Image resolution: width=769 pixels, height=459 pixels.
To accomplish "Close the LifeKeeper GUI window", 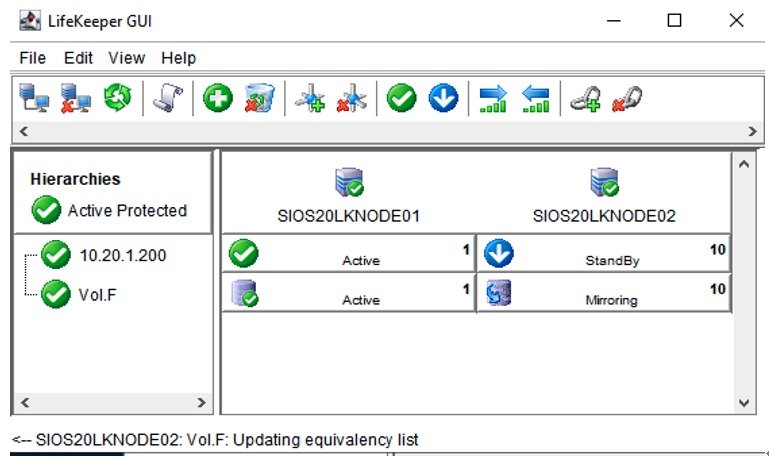I will click(736, 20).
